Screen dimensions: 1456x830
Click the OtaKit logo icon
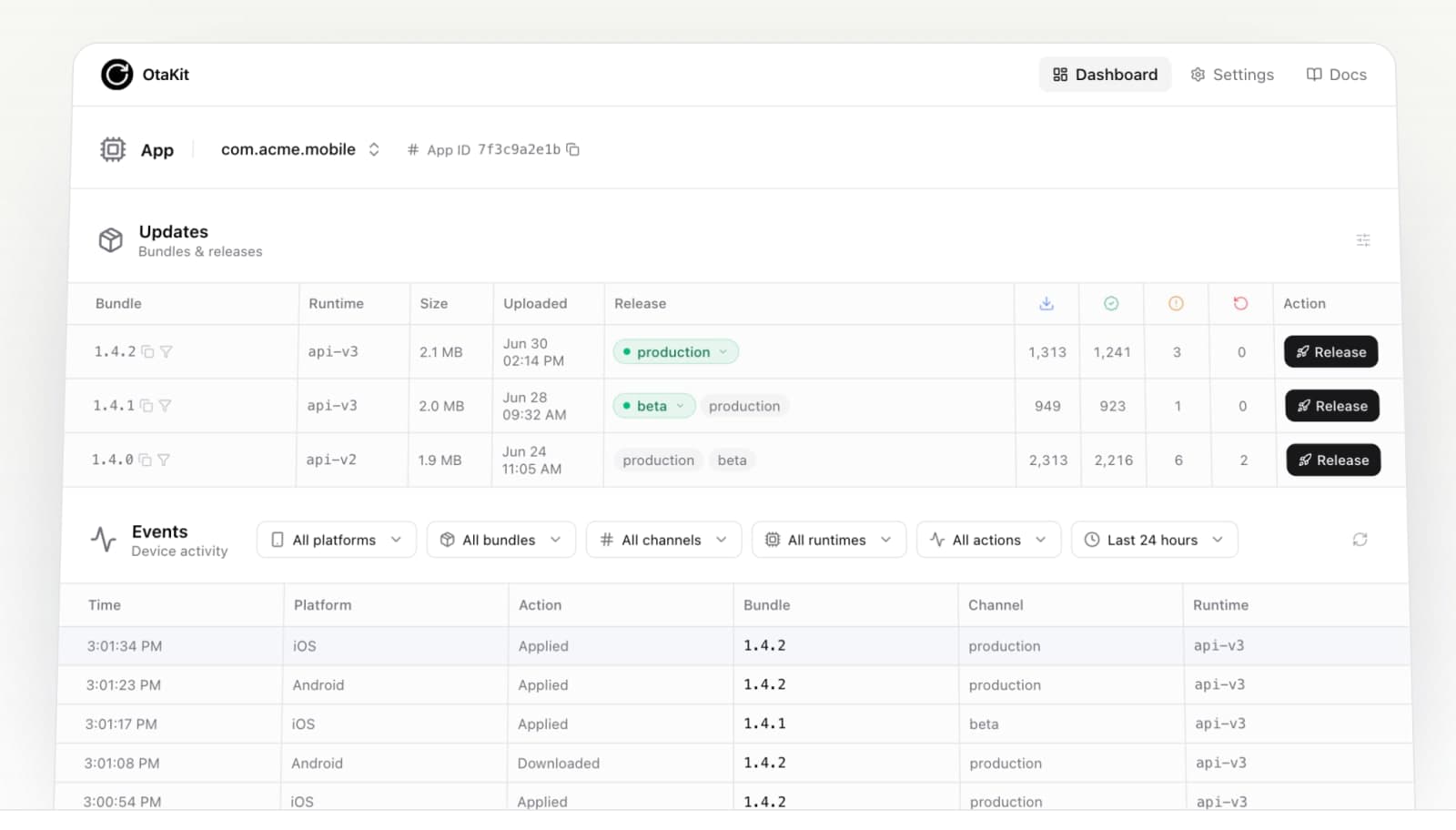[x=116, y=75]
